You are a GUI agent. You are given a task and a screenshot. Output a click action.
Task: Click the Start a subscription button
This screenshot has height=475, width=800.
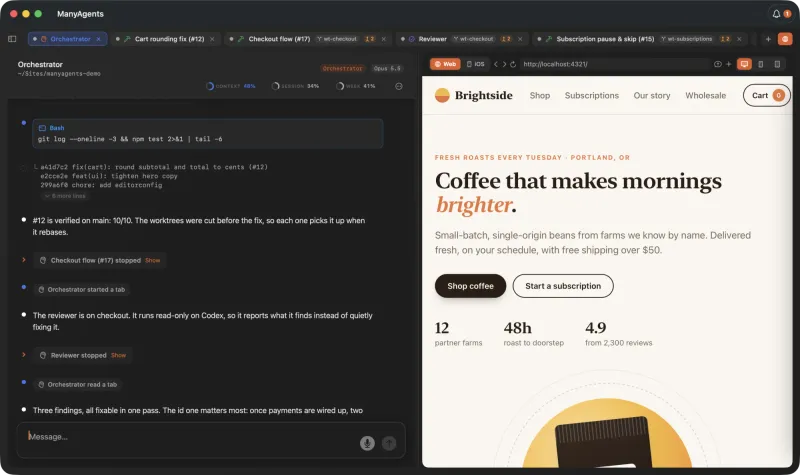(563, 286)
